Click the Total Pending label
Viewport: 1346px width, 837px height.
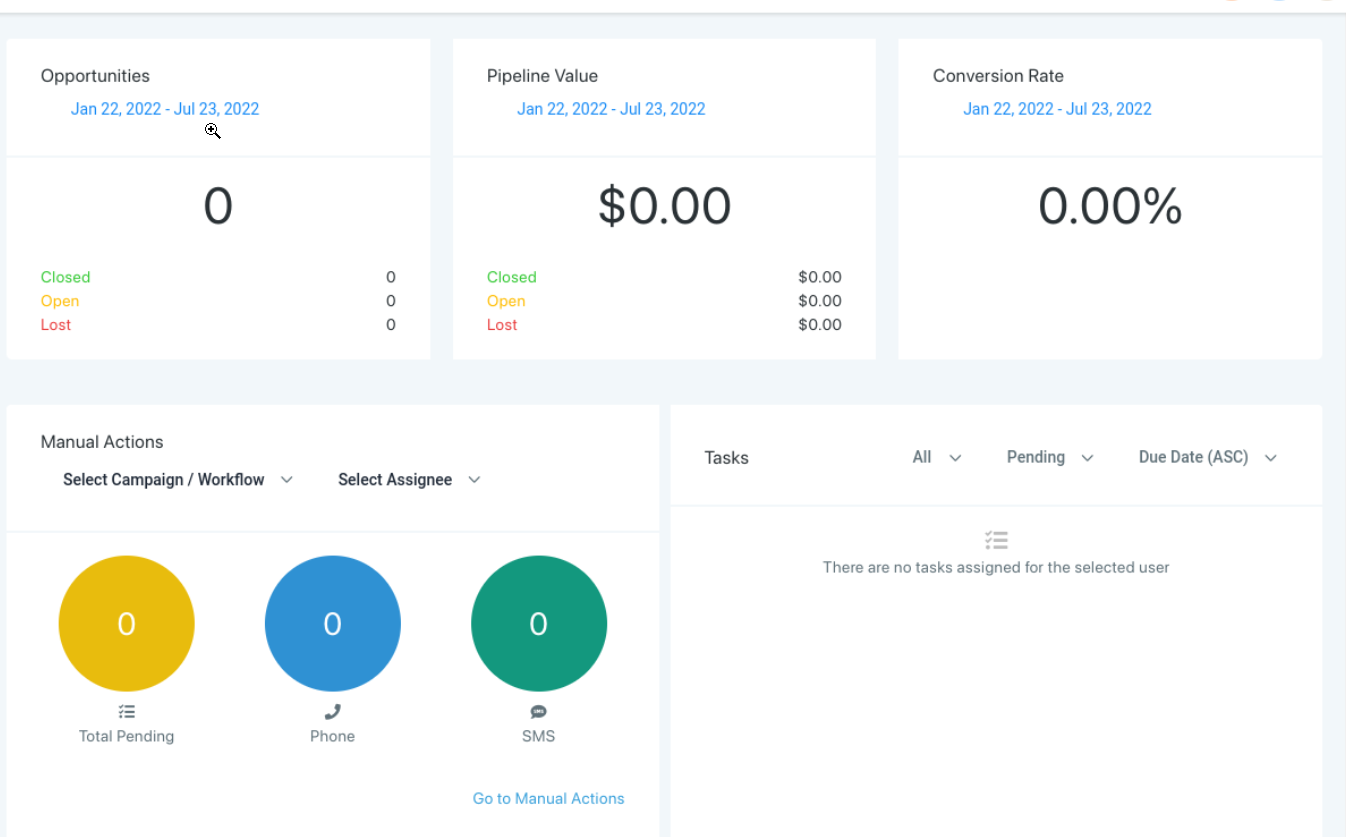tap(126, 736)
